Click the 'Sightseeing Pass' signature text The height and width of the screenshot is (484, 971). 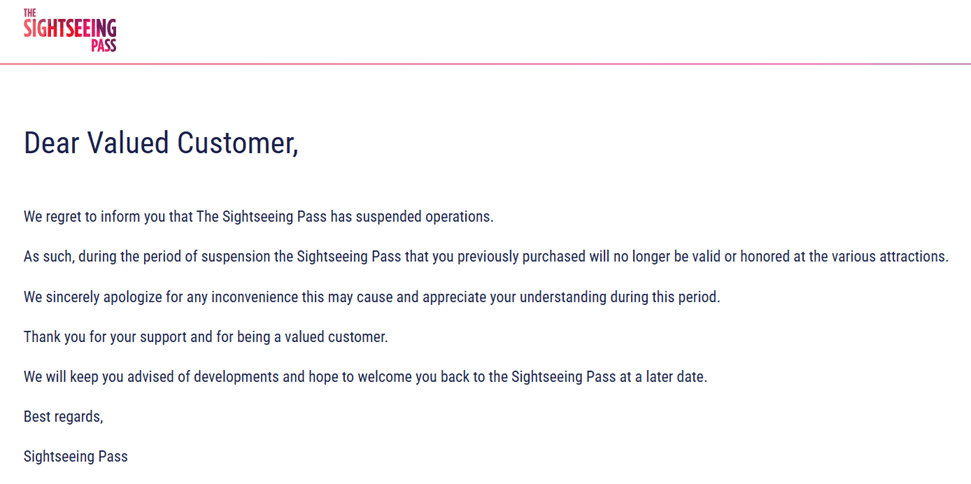pos(76,457)
